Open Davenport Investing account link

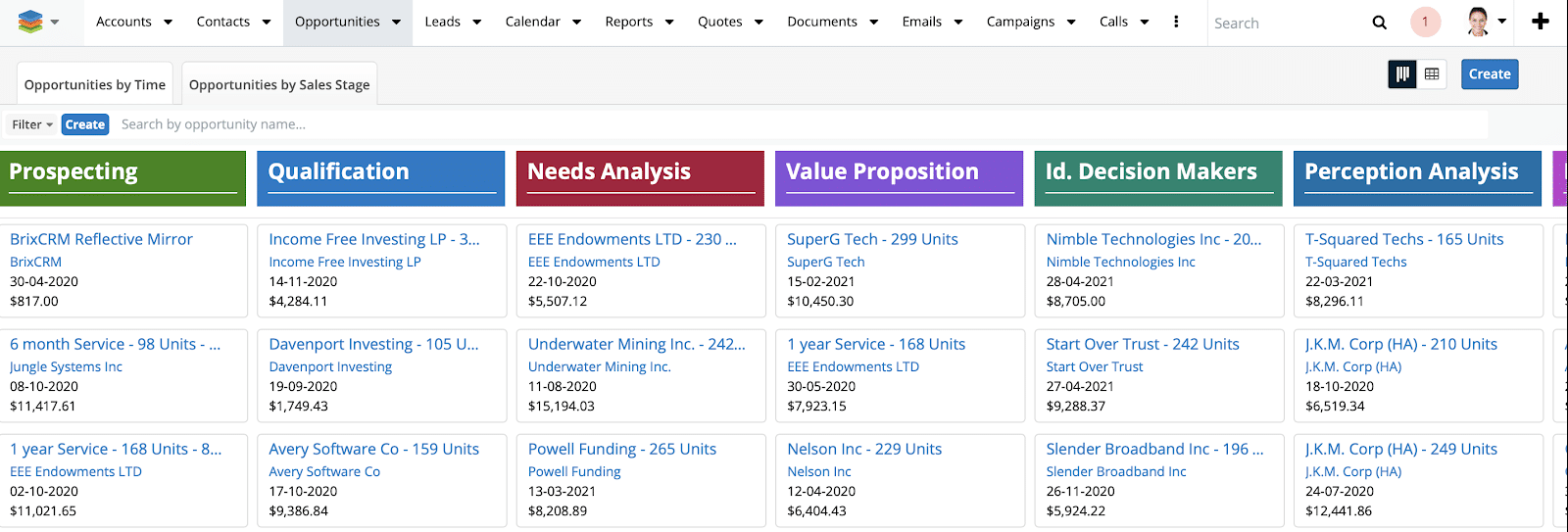330,366
